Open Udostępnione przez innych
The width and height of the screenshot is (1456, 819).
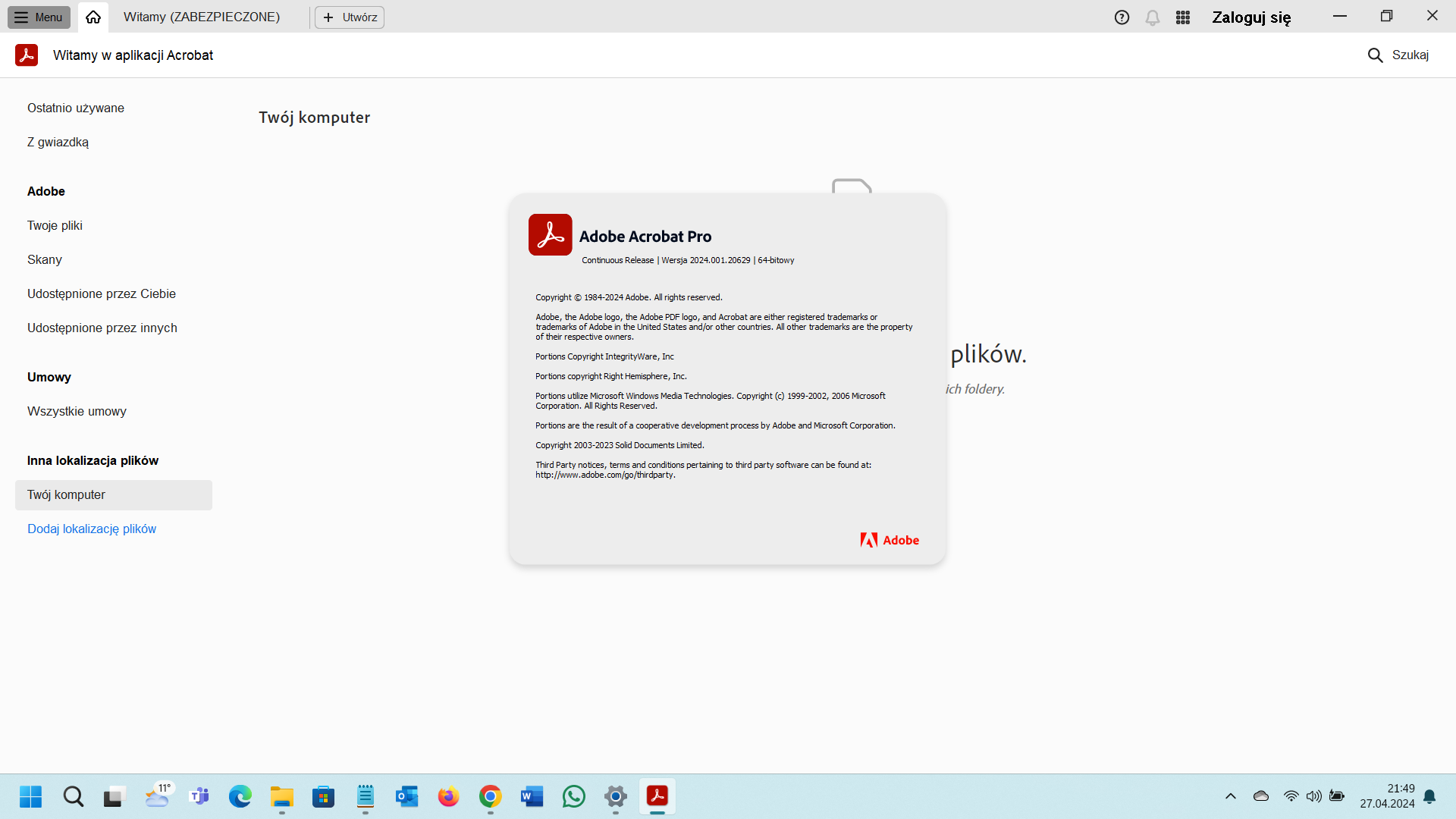tap(102, 328)
